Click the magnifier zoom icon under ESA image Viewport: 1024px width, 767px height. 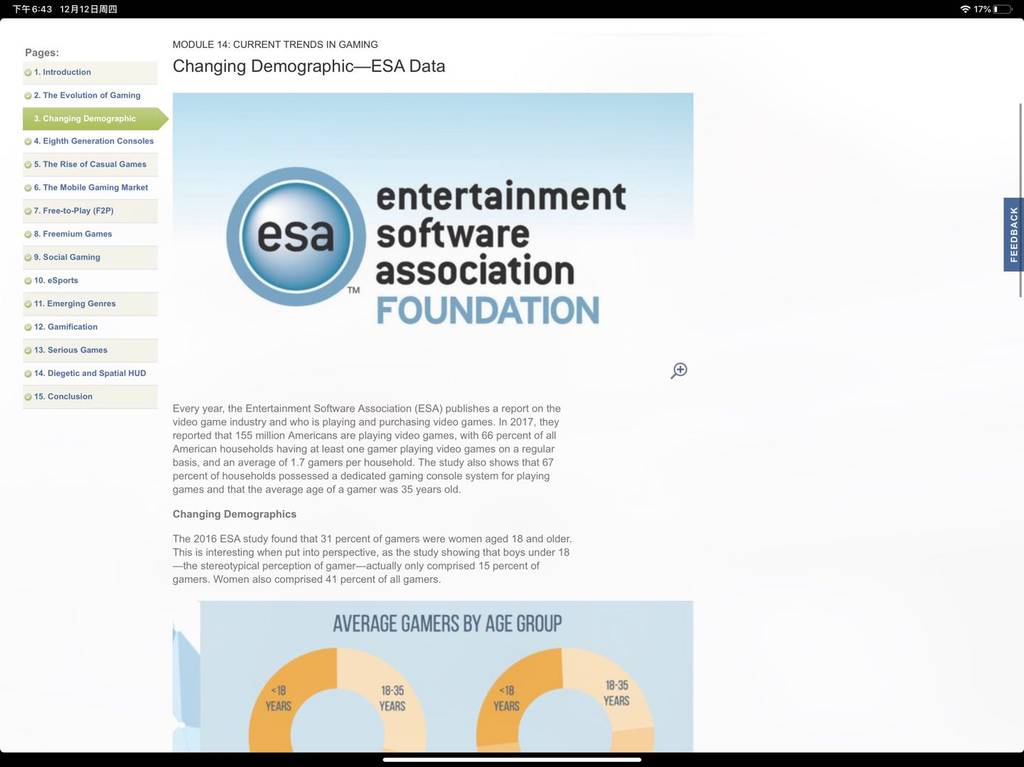tap(679, 370)
